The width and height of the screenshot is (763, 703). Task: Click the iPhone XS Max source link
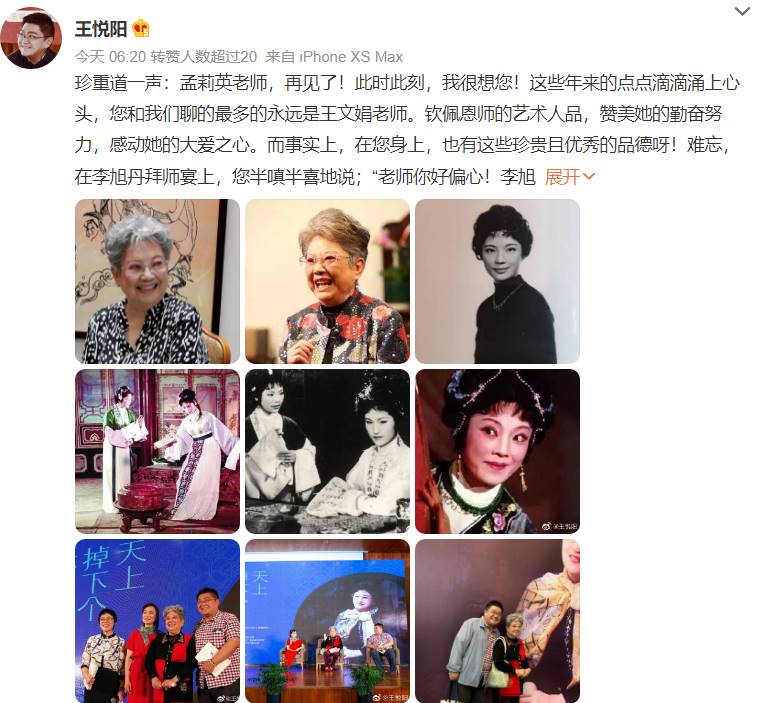(x=351, y=57)
